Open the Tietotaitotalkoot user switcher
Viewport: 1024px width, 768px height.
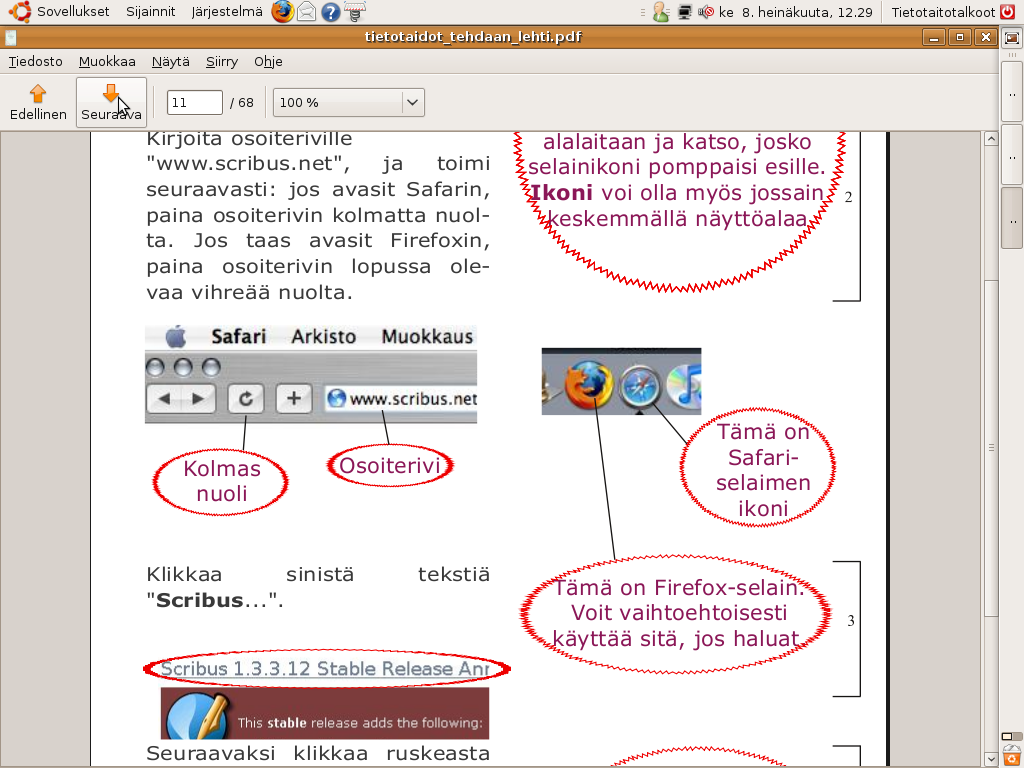tap(943, 12)
